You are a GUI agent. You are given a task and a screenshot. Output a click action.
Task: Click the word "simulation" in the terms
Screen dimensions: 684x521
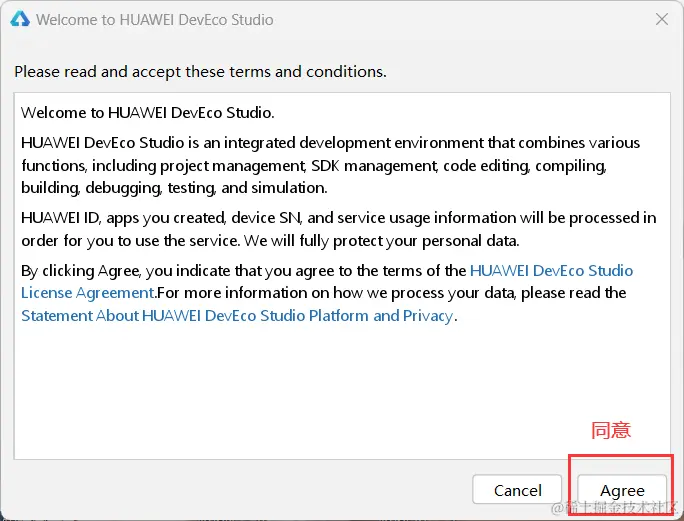pos(289,188)
